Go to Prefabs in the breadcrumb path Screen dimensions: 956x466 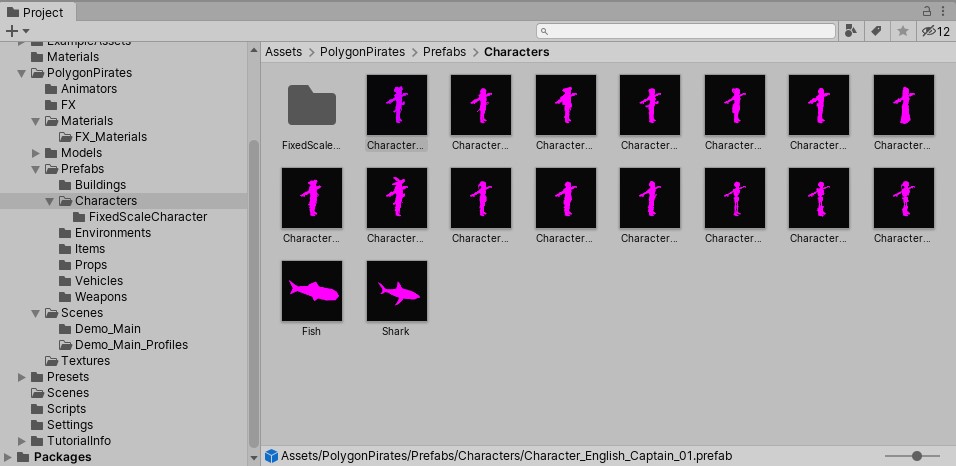(444, 52)
